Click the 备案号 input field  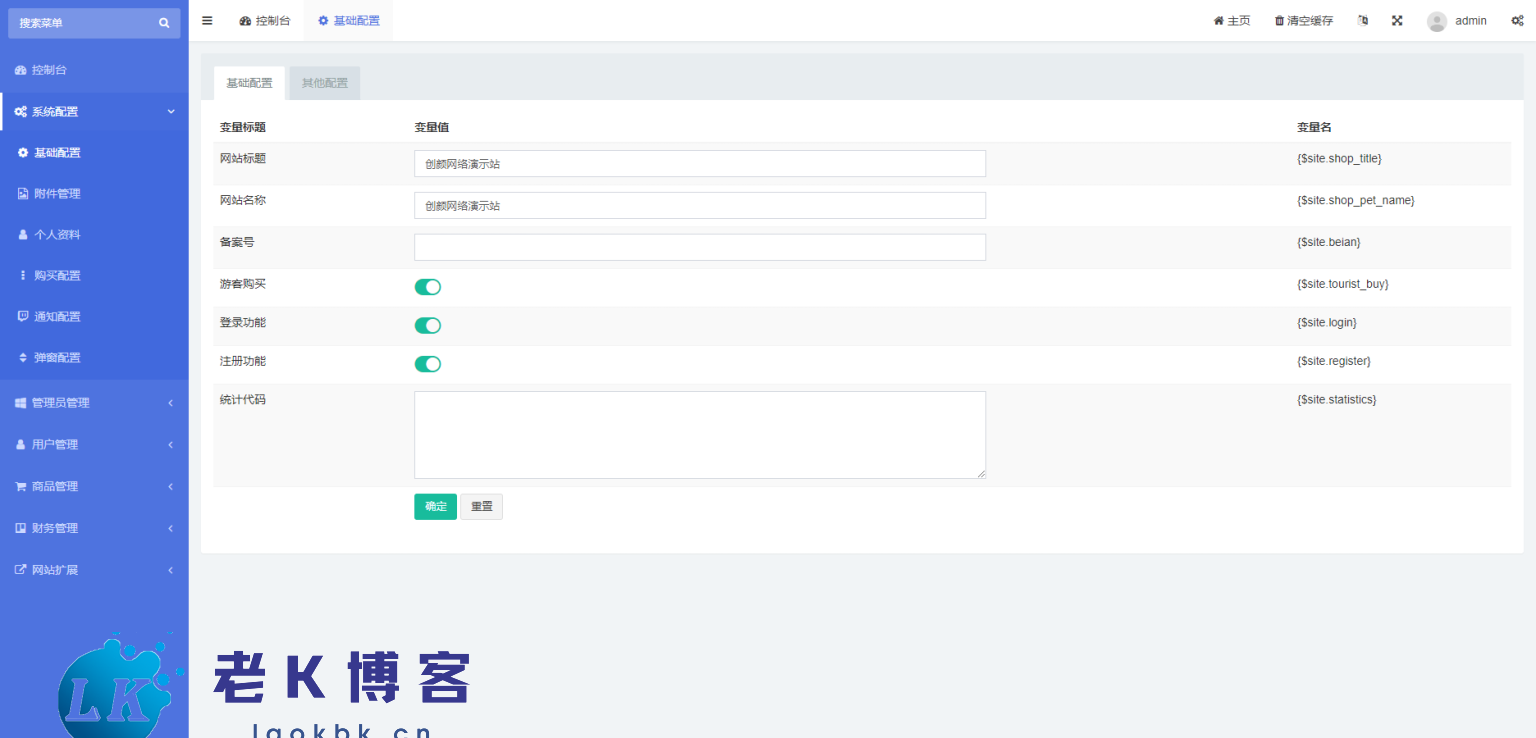[700, 247]
